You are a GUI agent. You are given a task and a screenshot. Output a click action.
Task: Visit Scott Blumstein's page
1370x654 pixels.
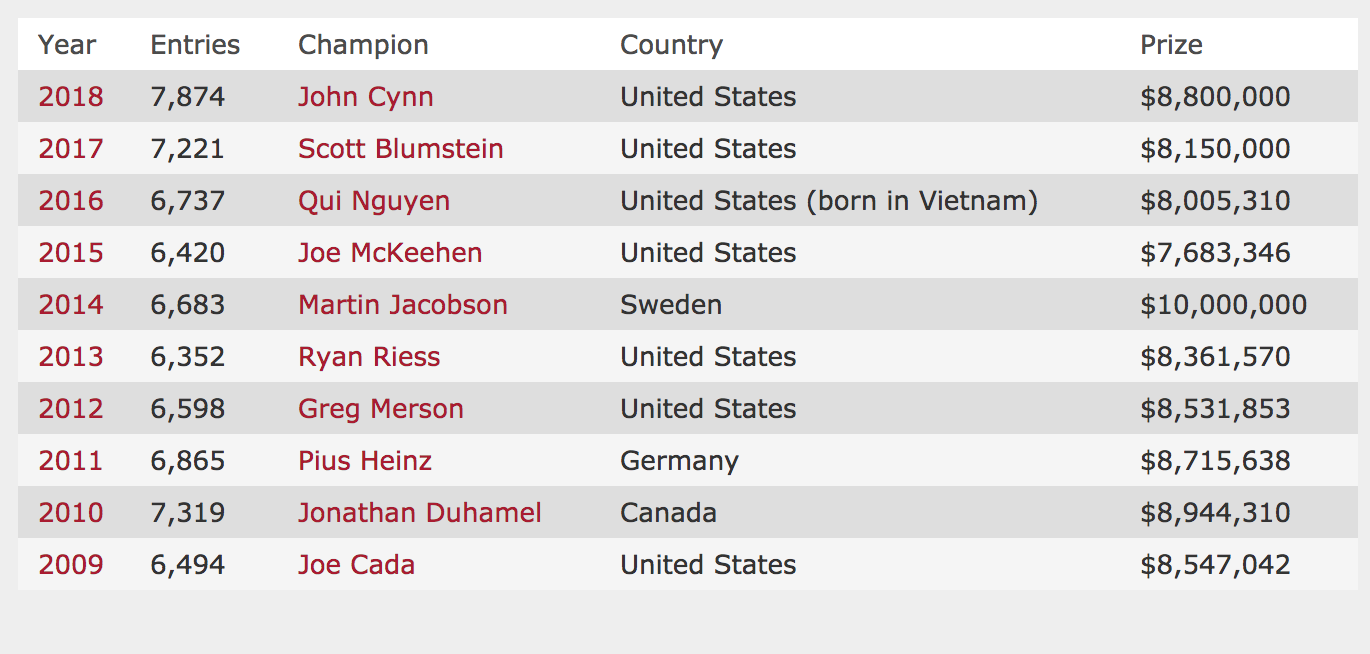401,149
